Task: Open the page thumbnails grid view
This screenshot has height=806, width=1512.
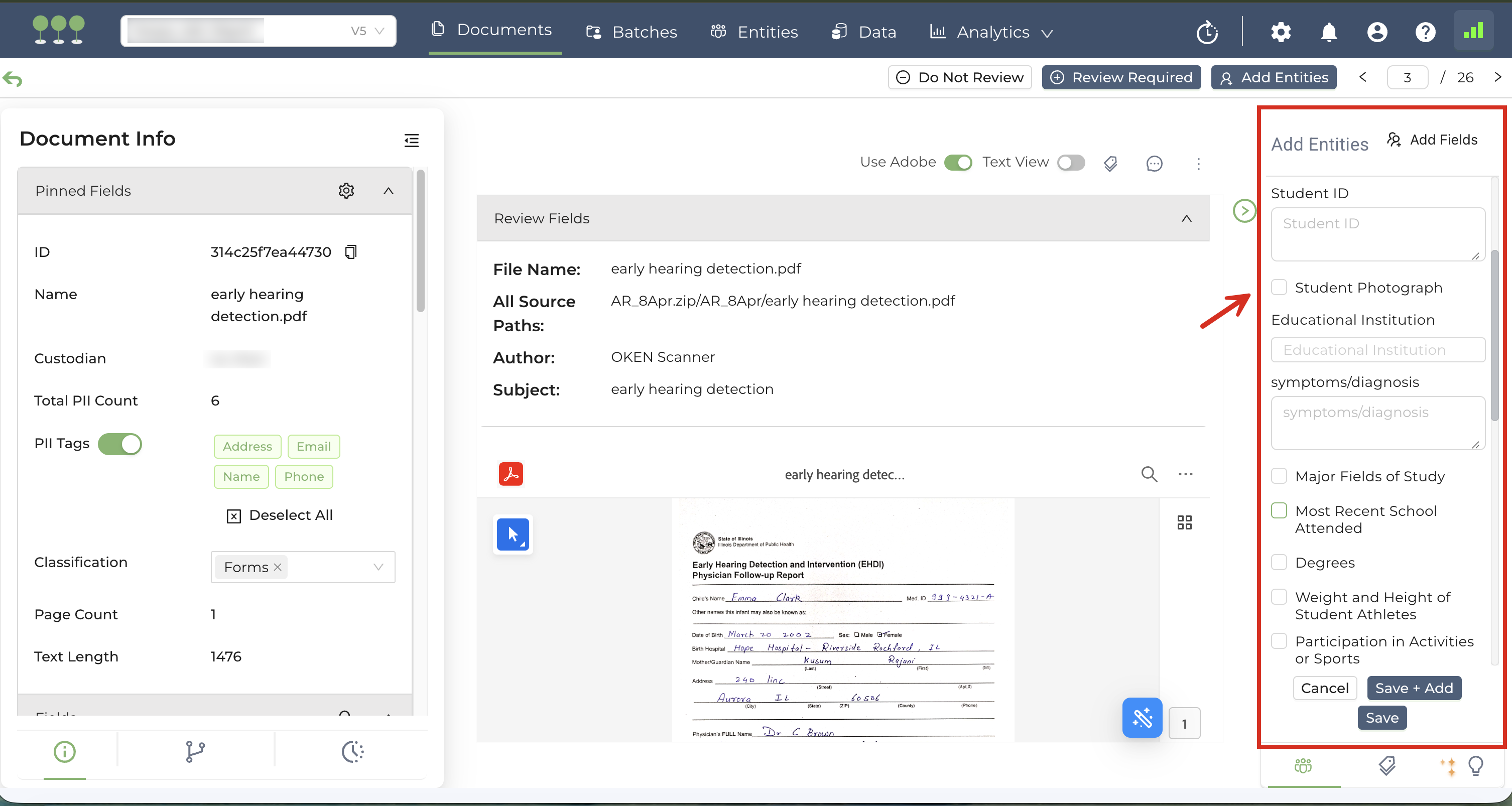Action: click(x=1184, y=522)
